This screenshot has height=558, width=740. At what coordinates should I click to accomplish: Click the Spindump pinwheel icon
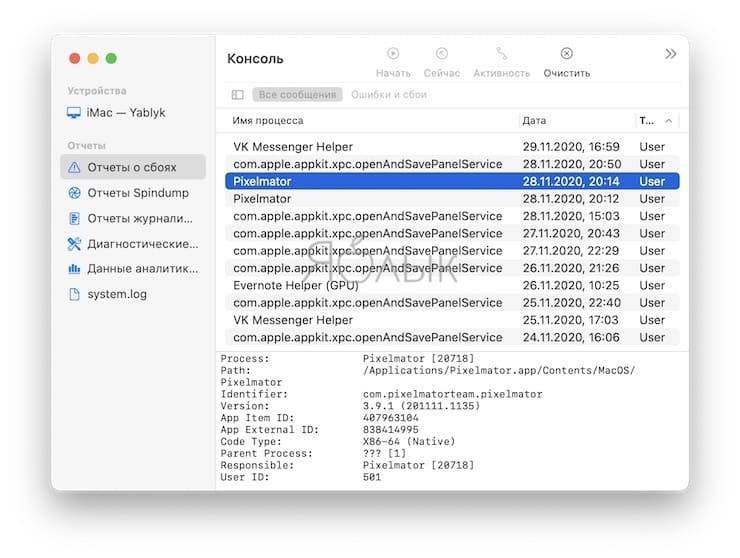coord(74,193)
